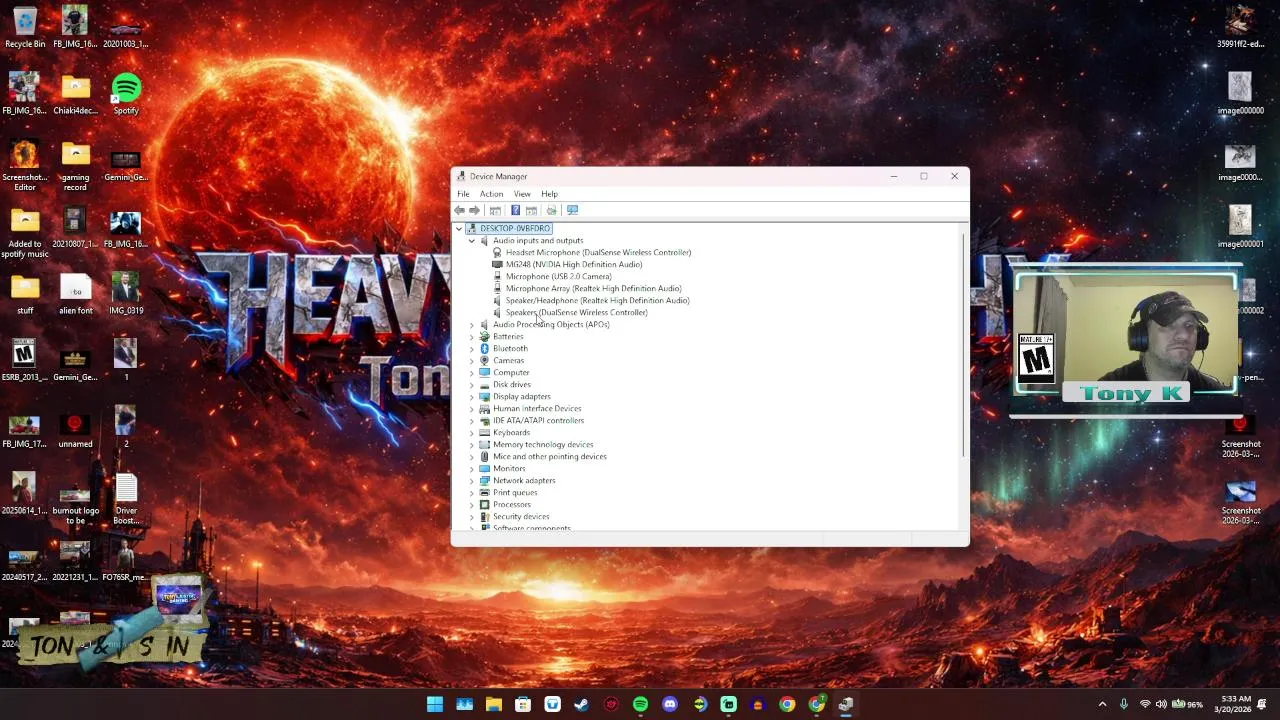Select Microphone Array (Realtek High Definition Audio)
The image size is (1280, 720).
click(x=593, y=289)
